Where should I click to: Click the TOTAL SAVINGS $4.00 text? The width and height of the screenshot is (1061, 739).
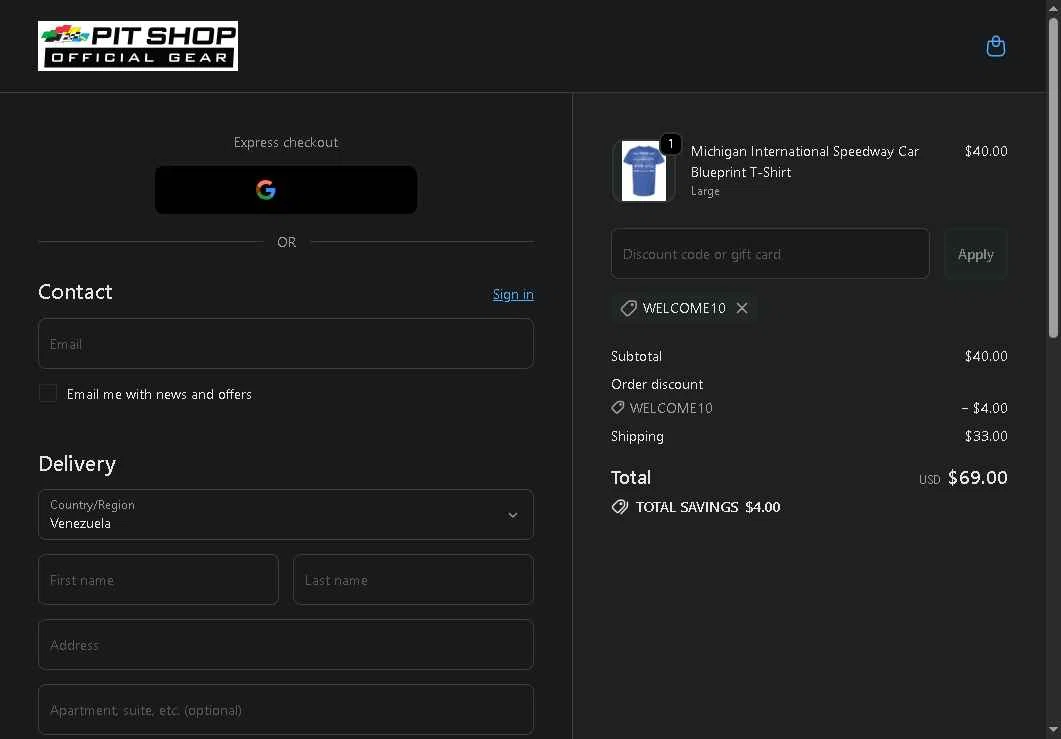coord(708,507)
